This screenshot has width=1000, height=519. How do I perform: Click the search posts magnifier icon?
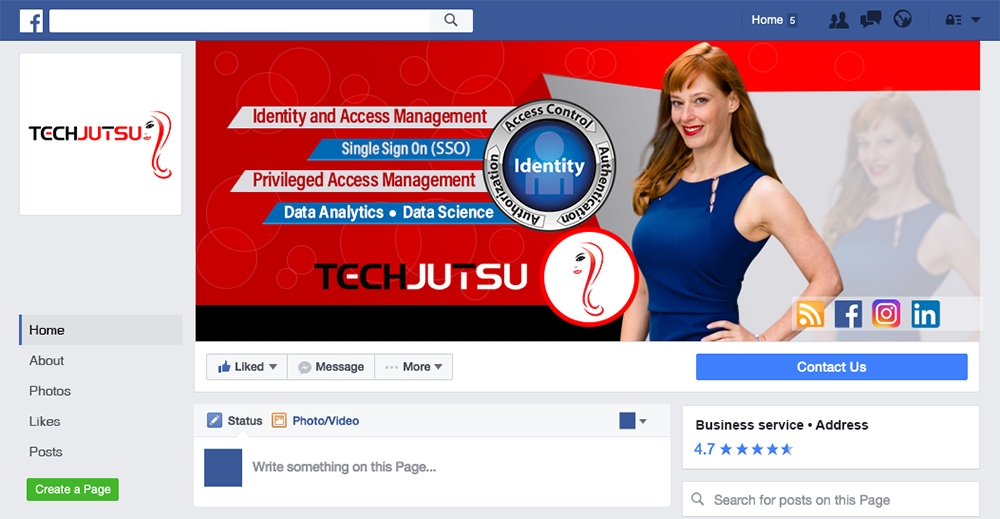click(698, 499)
